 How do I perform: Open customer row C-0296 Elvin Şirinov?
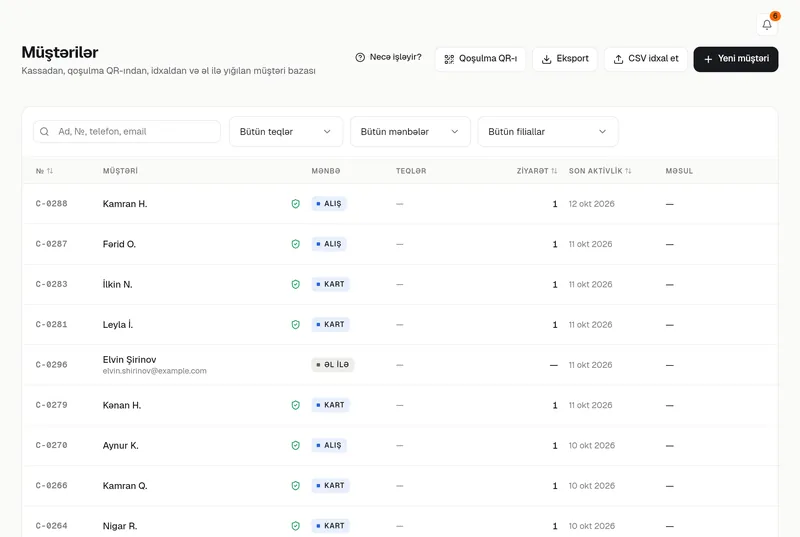pos(400,365)
